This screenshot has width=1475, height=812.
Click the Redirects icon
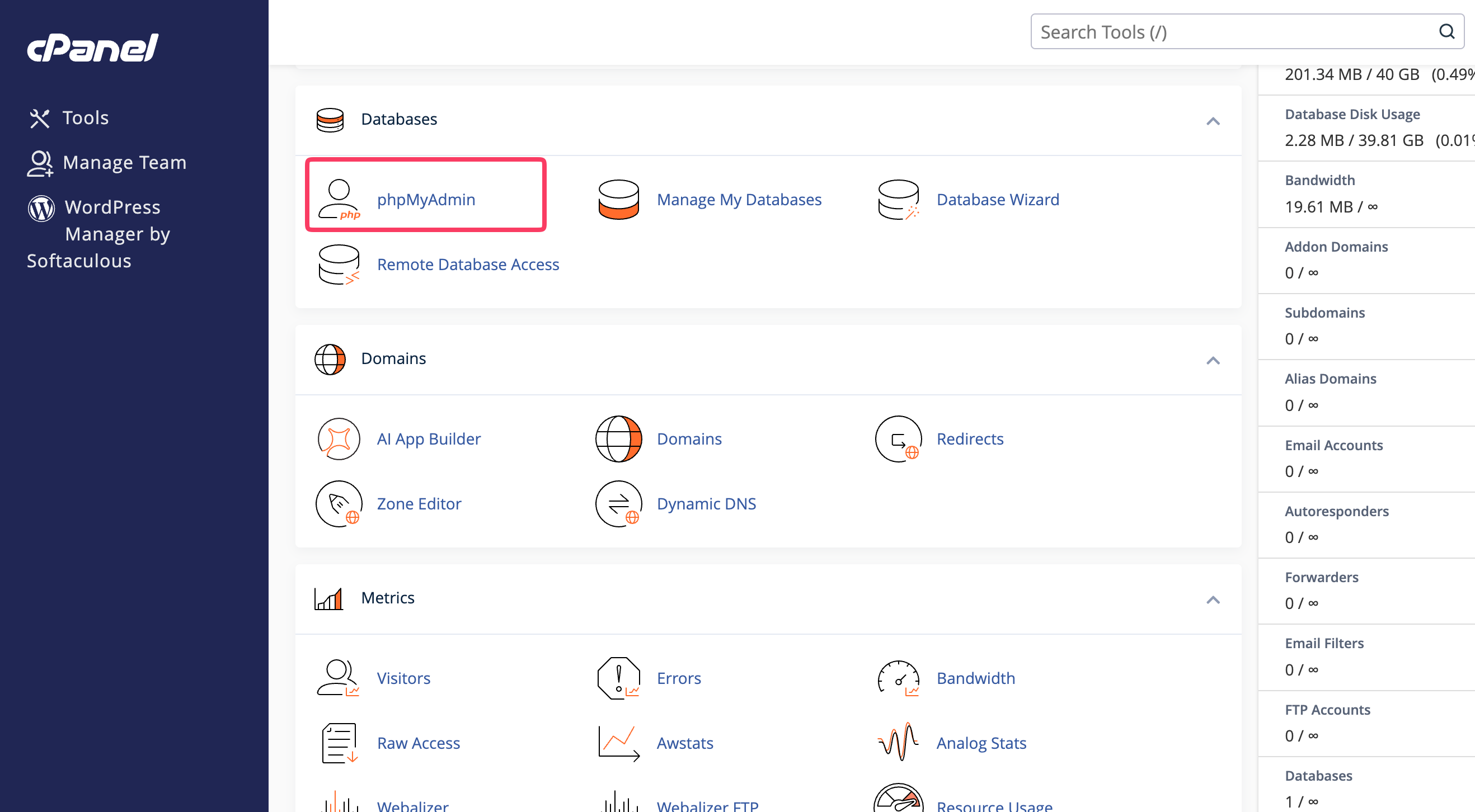pos(899,439)
